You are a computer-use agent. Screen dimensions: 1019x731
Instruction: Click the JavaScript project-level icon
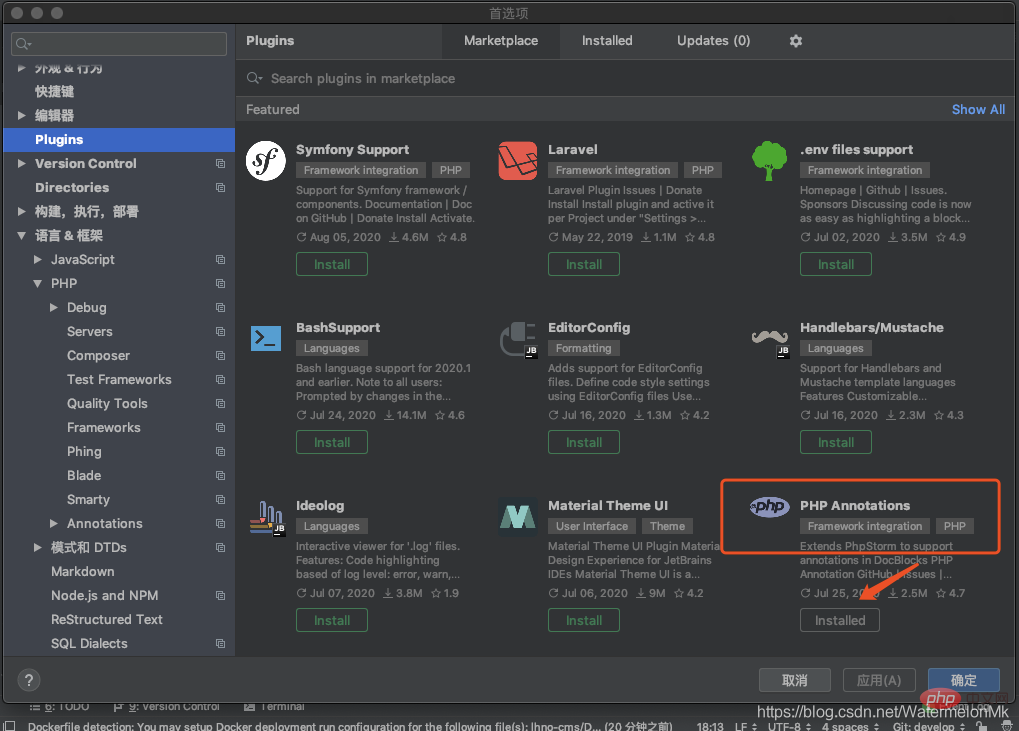click(x=220, y=260)
